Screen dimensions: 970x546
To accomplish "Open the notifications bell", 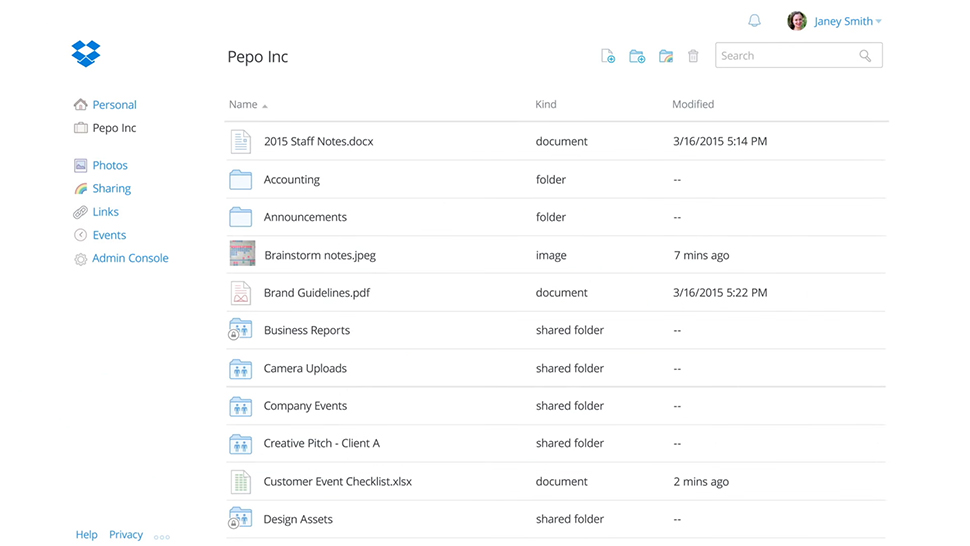I will (x=754, y=21).
